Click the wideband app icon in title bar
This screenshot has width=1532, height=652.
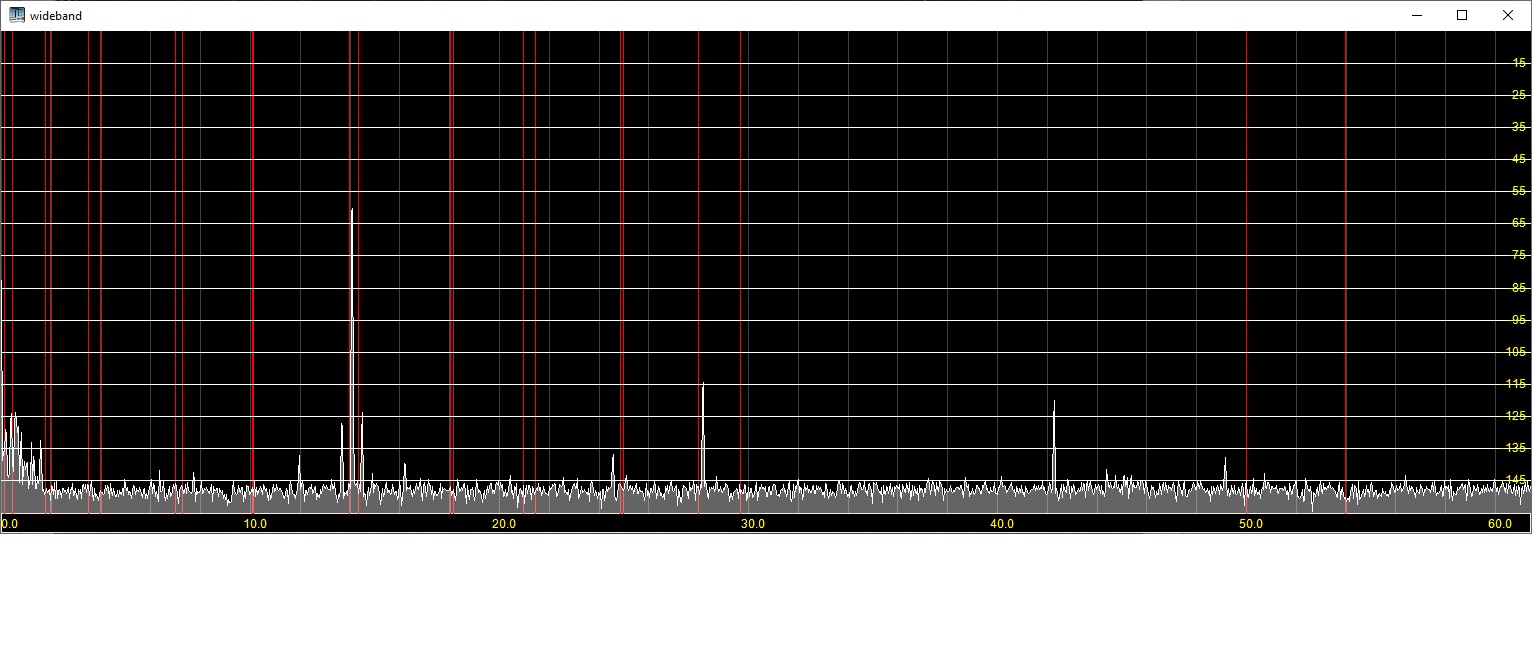coord(16,15)
